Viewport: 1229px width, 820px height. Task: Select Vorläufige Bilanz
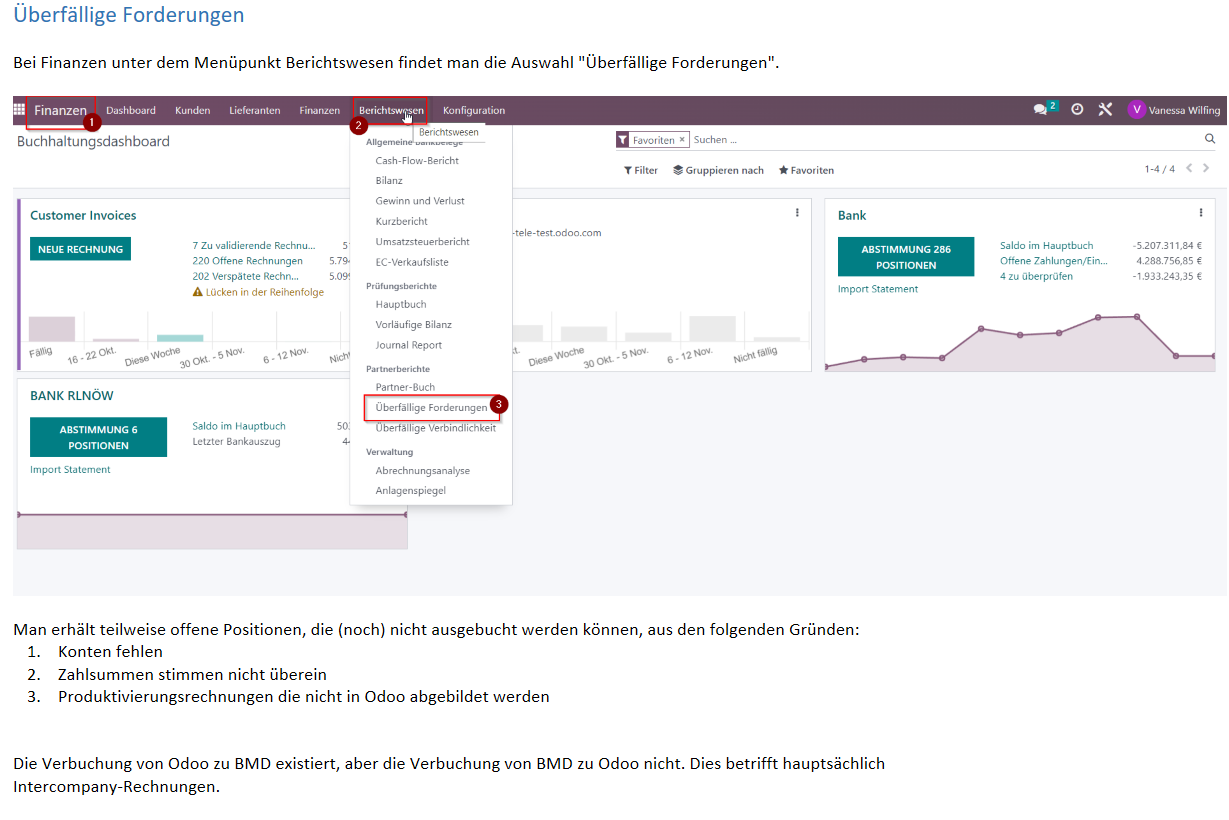click(x=413, y=325)
